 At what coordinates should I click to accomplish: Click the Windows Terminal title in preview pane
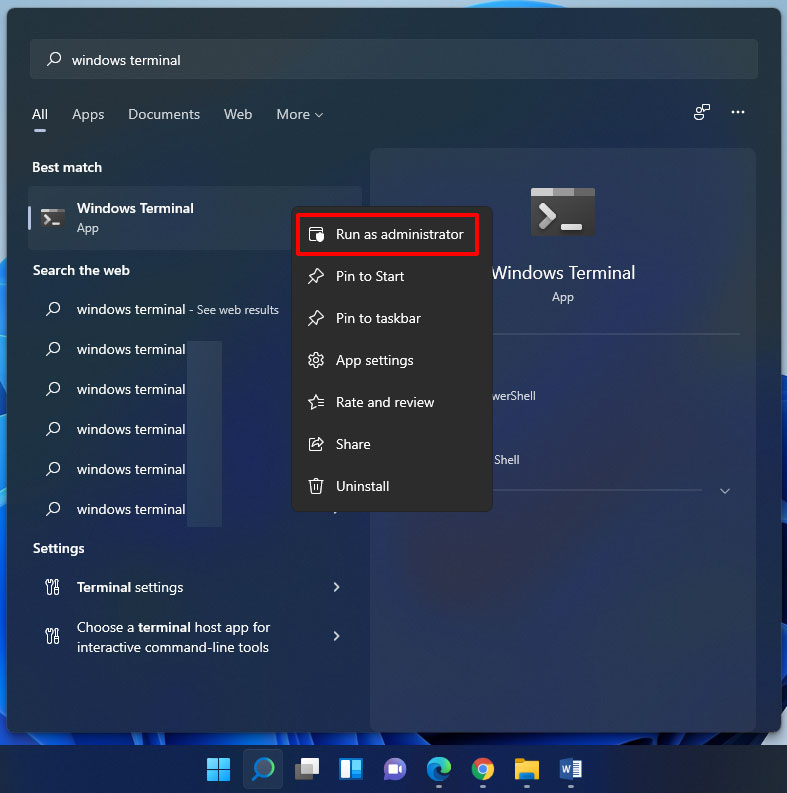[563, 273]
